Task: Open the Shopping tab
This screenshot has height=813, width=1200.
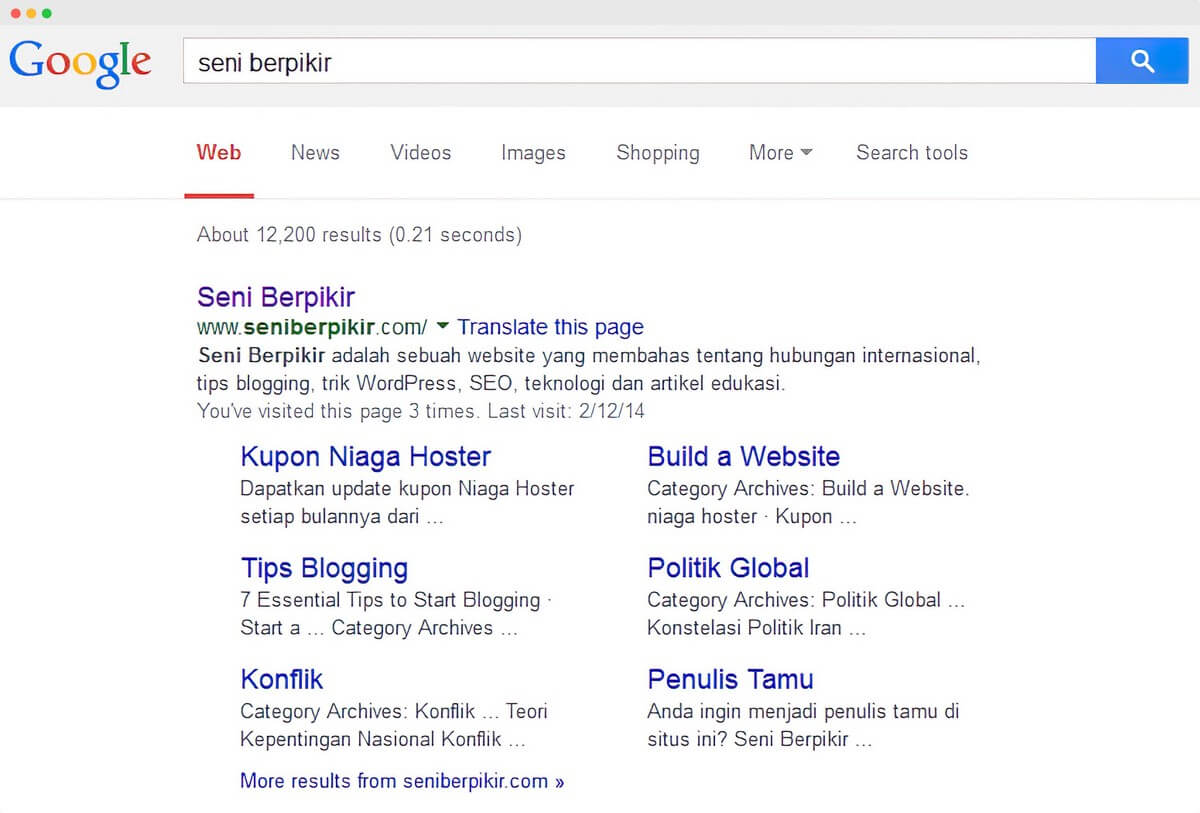Action: coord(658,153)
